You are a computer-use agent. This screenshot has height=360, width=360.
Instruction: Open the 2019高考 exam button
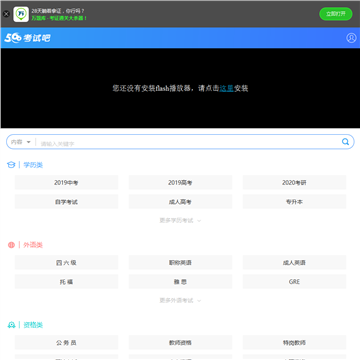point(180,182)
